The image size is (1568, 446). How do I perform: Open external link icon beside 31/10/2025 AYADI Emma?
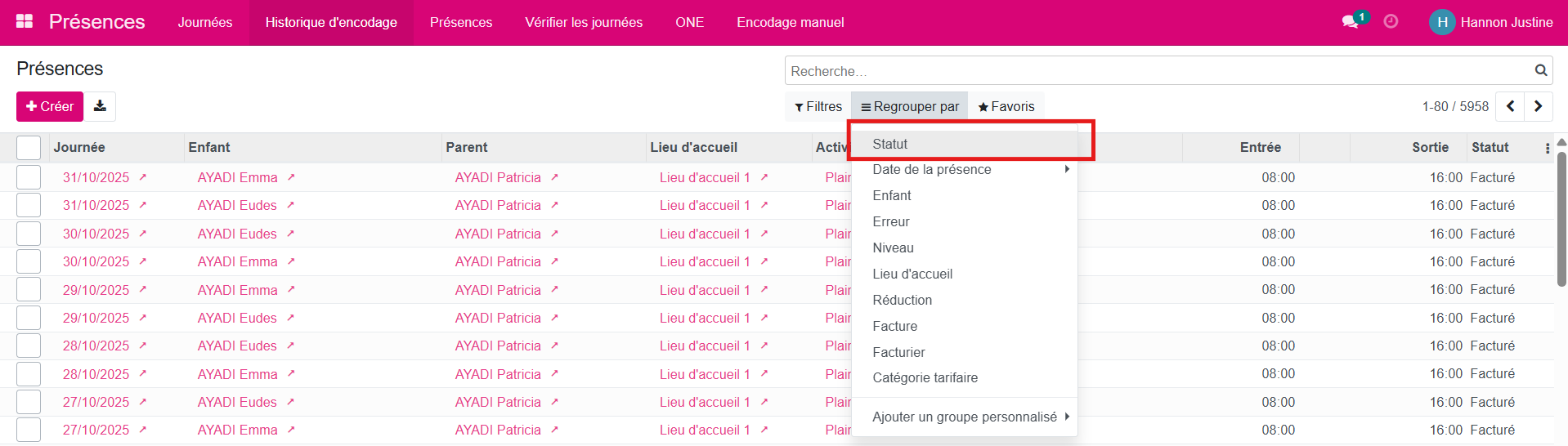142,177
